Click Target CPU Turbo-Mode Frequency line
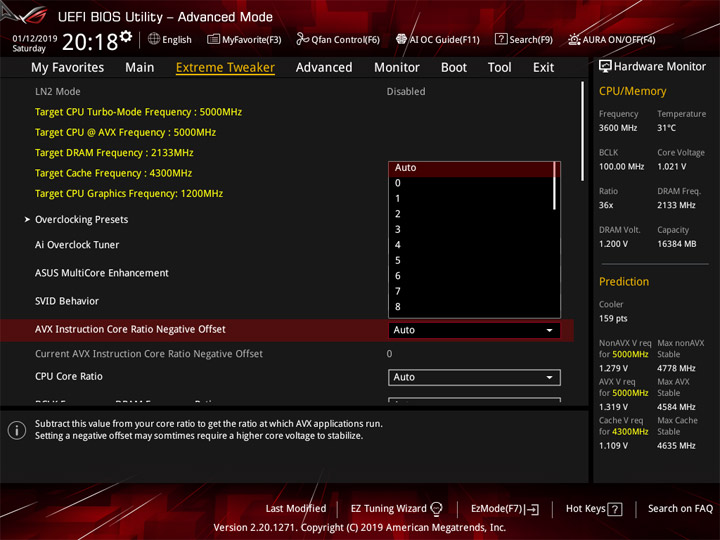Screen dimensions: 720x540 coord(138,112)
